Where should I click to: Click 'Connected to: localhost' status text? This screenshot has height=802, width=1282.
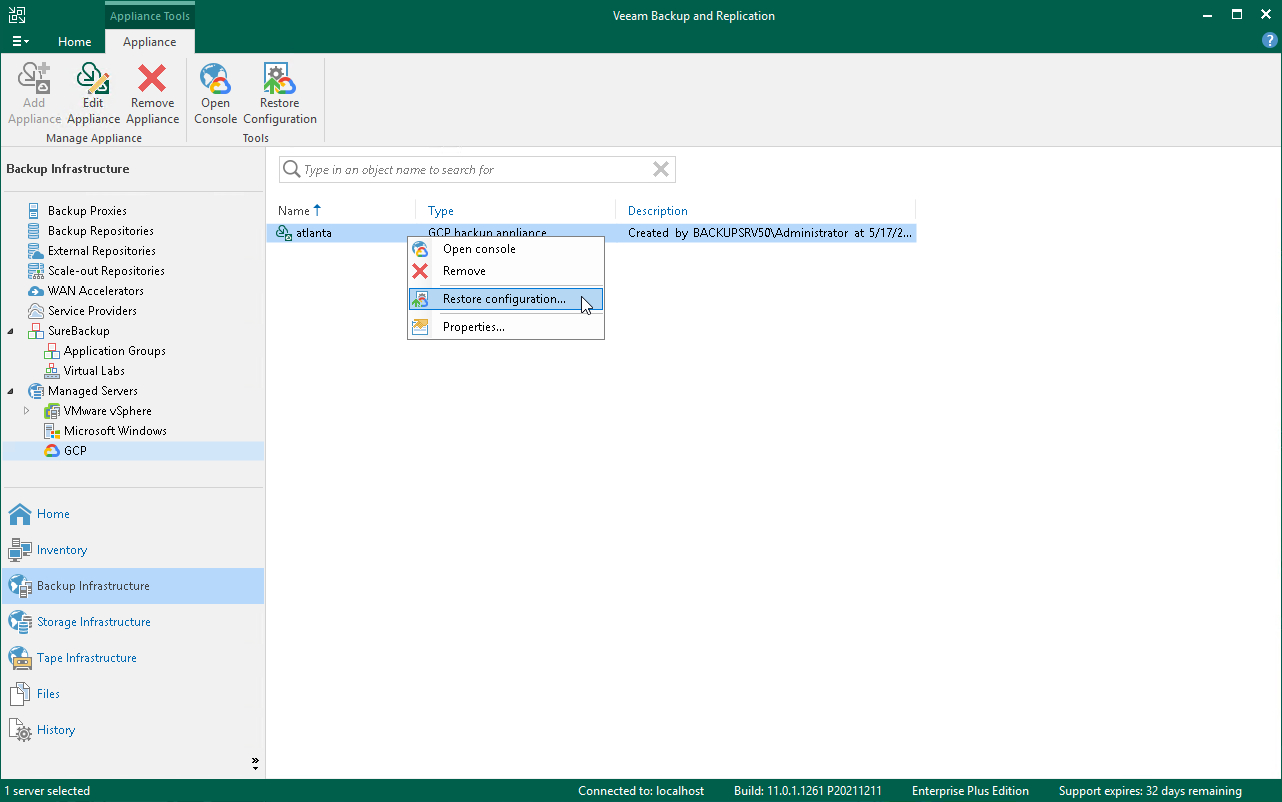point(641,791)
